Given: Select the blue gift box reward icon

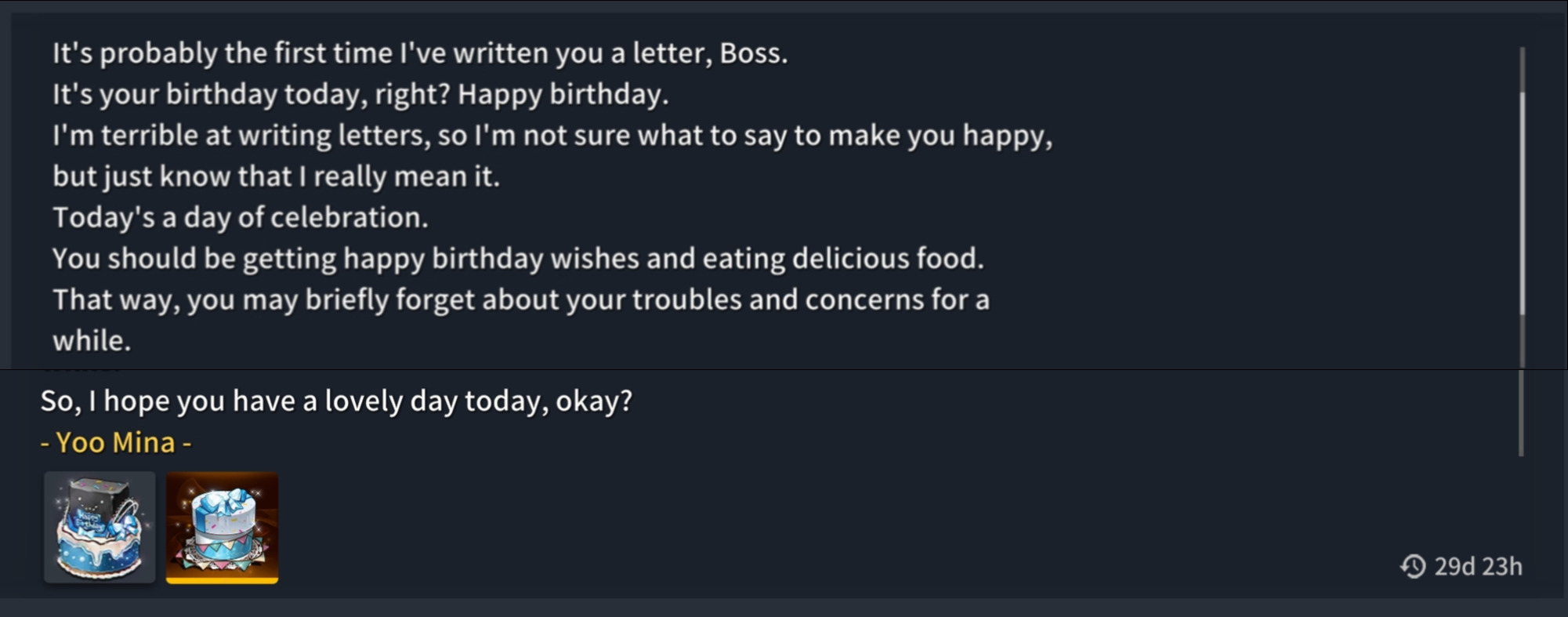Looking at the screenshot, I should pyautogui.click(x=222, y=527).
